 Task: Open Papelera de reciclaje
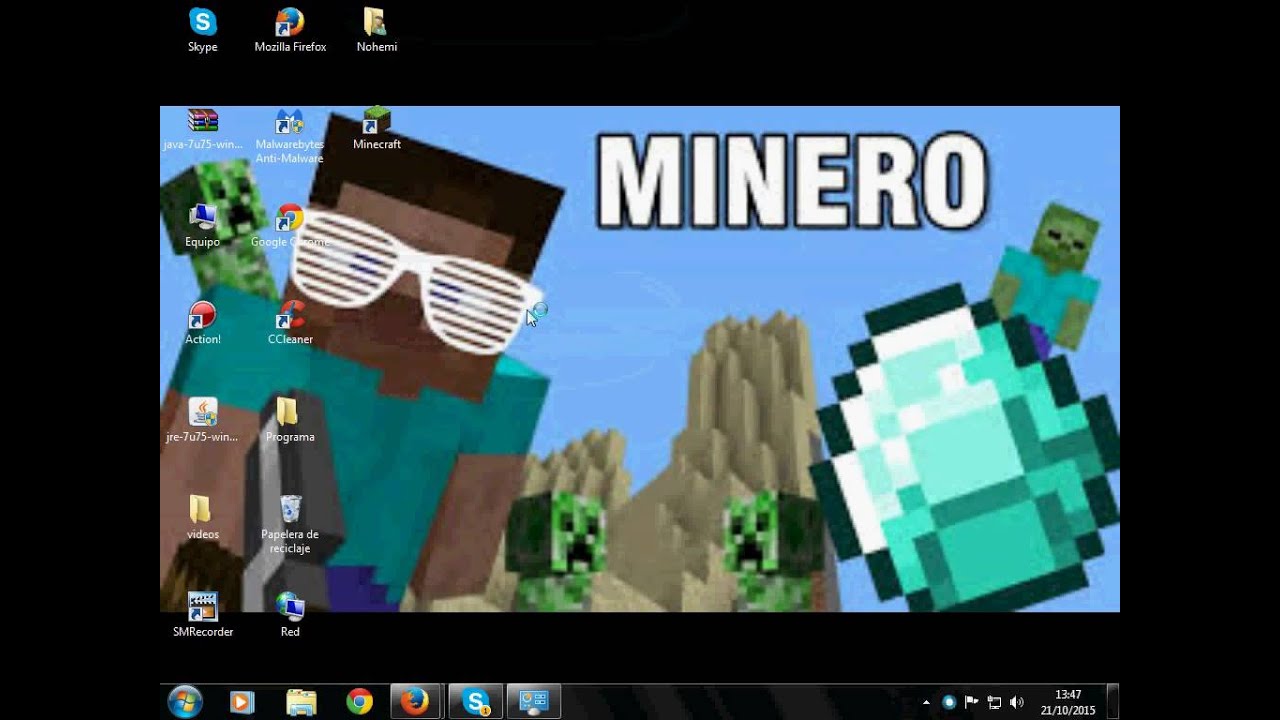290,525
